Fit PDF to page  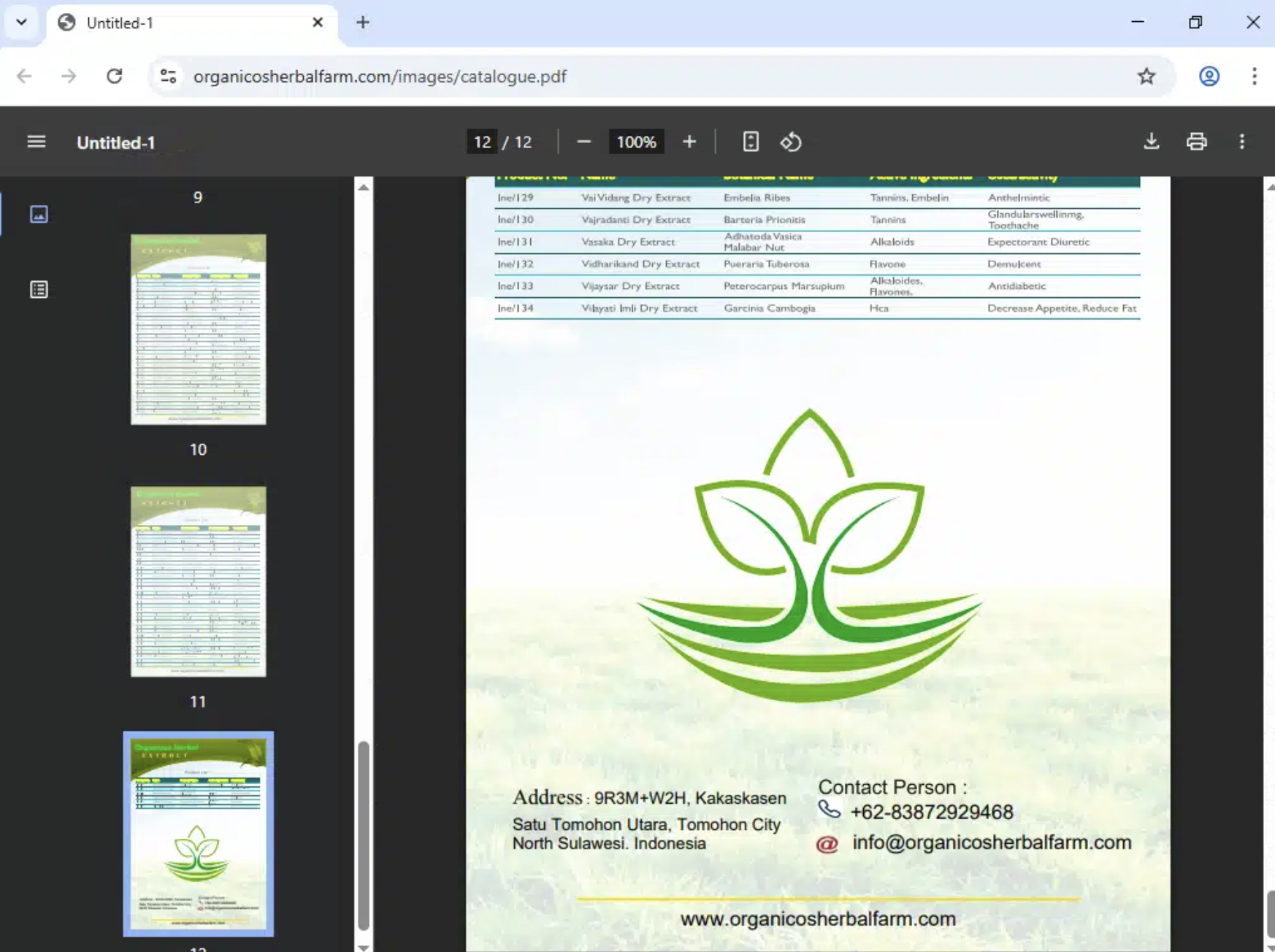pos(751,142)
